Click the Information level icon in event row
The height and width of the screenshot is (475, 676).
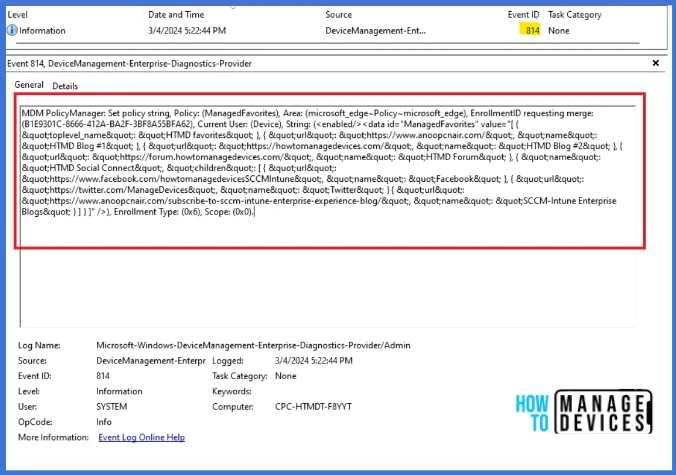pyautogui.click(x=12, y=30)
